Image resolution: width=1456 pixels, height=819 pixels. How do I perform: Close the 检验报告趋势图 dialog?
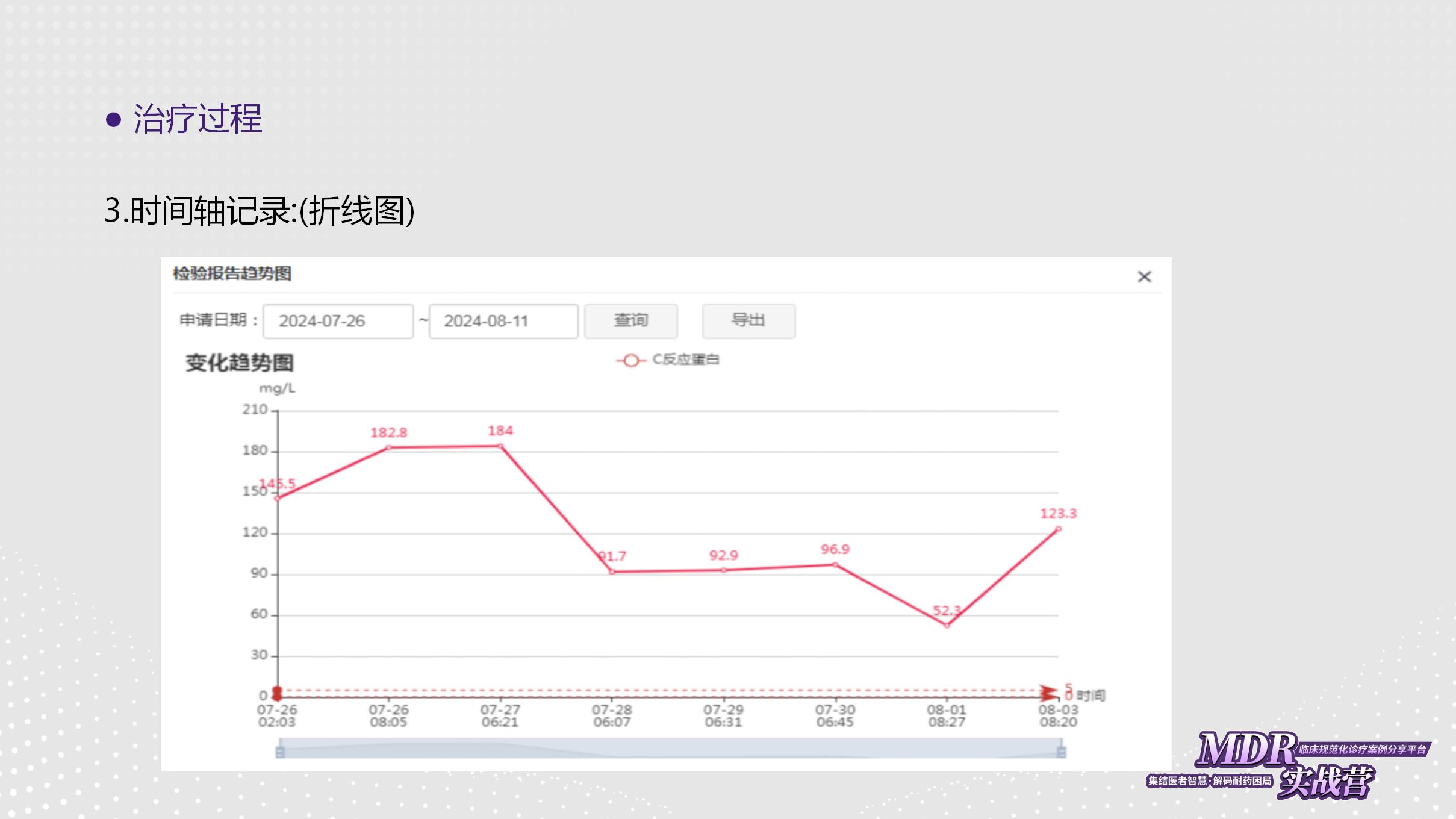tap(1144, 276)
